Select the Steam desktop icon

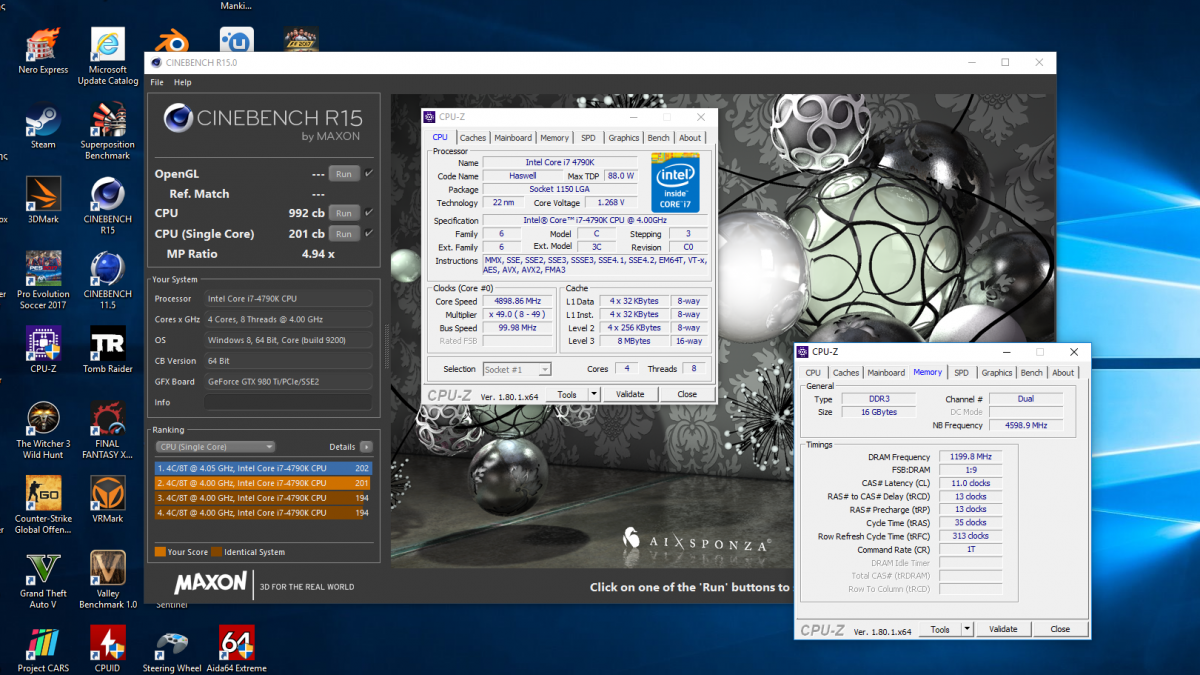click(43, 127)
